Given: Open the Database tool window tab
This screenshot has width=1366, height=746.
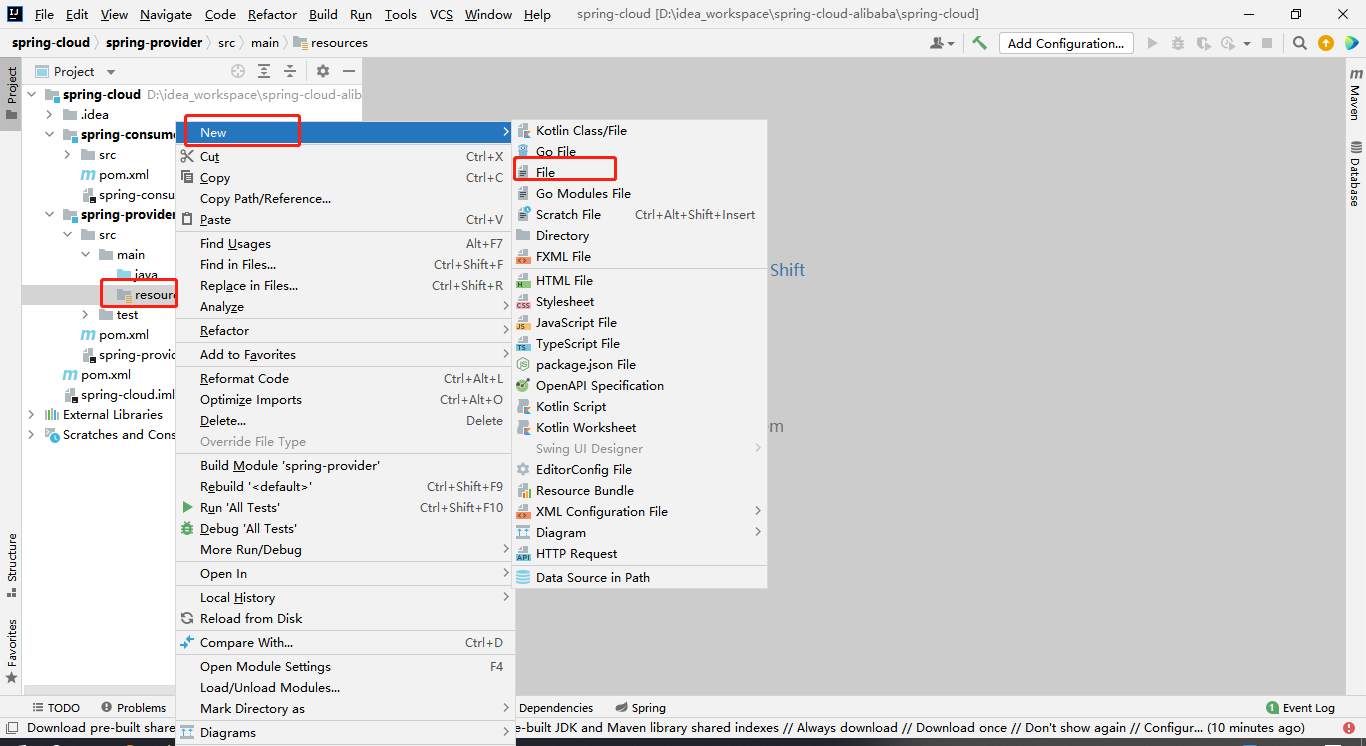Looking at the screenshot, I should point(1355,173).
